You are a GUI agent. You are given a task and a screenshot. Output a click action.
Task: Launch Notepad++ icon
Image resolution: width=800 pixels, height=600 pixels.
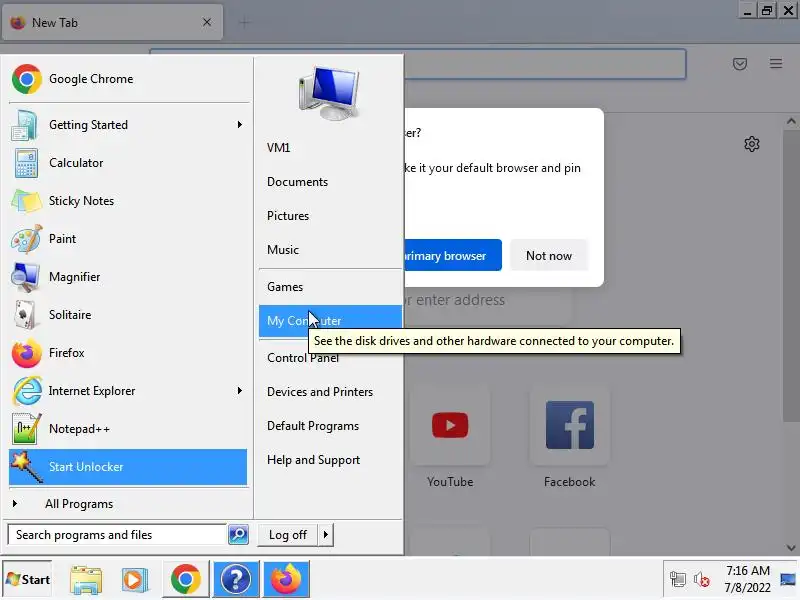(26, 429)
